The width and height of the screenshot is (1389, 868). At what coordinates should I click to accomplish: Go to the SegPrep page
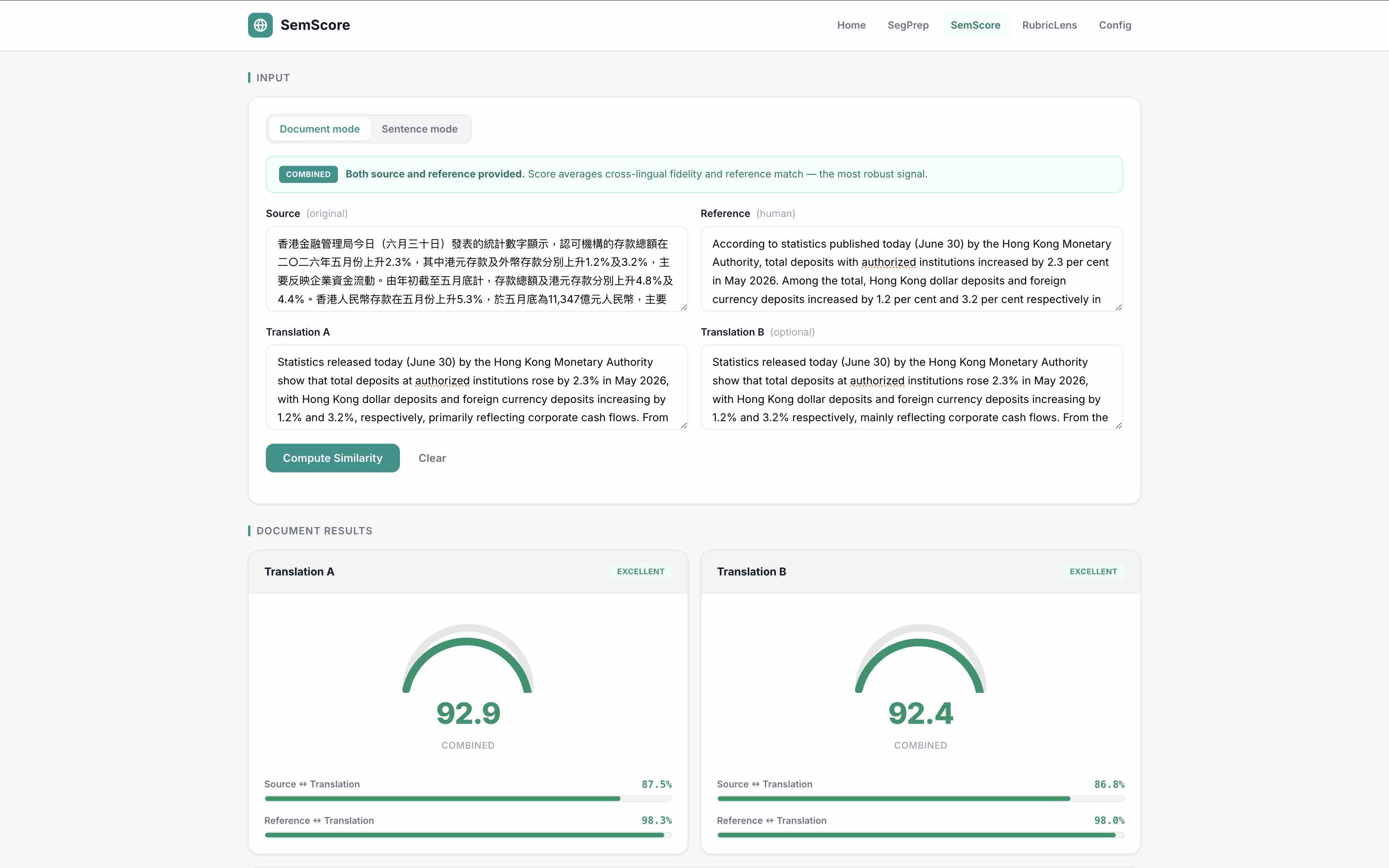click(x=908, y=25)
